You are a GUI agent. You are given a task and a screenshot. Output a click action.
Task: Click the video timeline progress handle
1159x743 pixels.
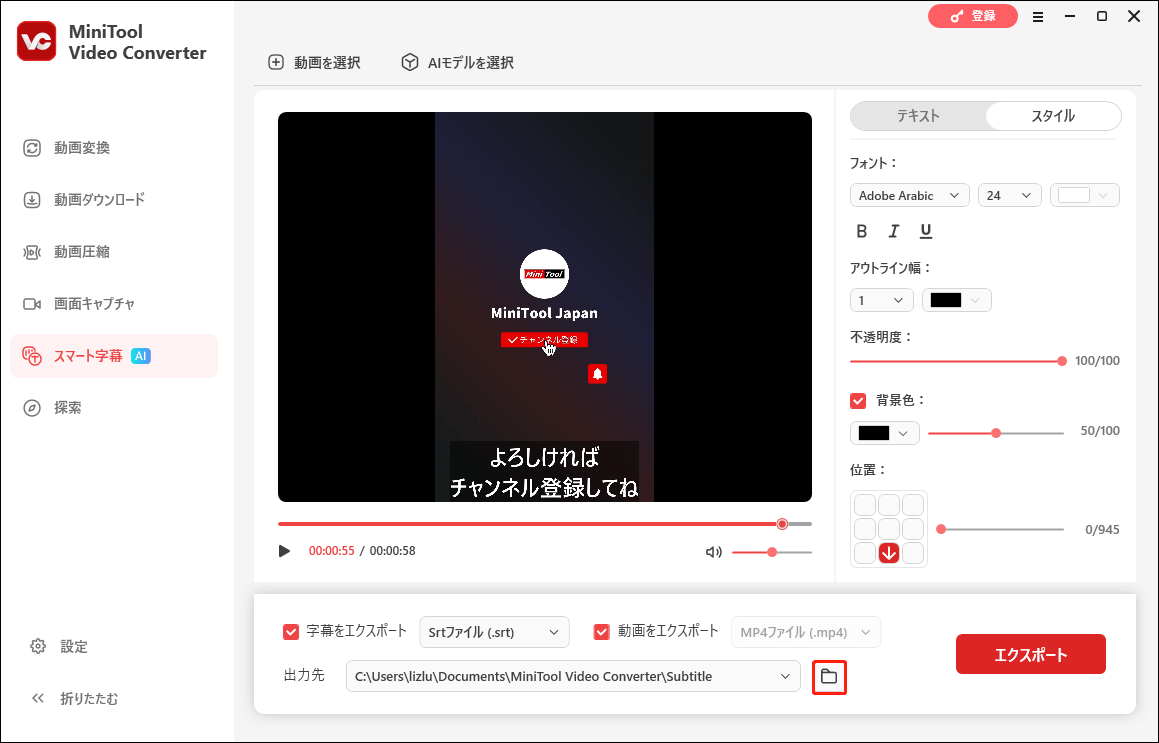coord(782,524)
